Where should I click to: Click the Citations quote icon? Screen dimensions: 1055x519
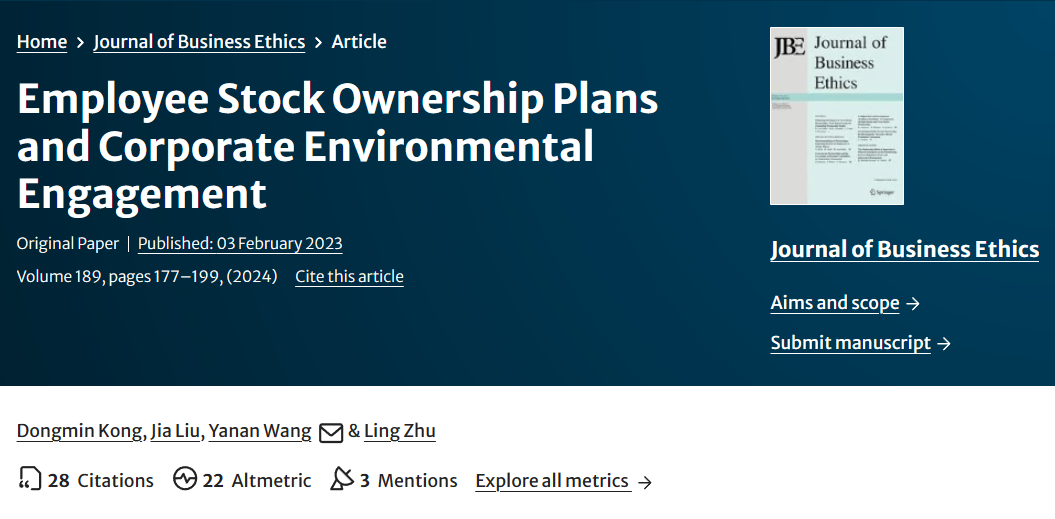point(30,479)
